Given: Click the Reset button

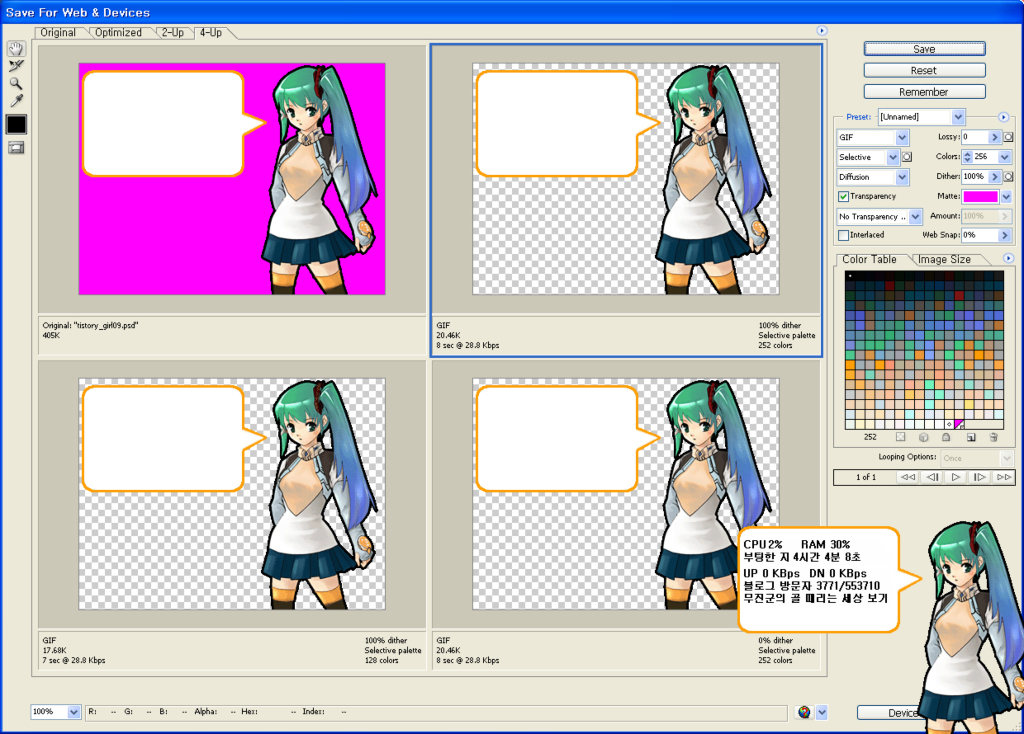Looking at the screenshot, I should pos(924,71).
